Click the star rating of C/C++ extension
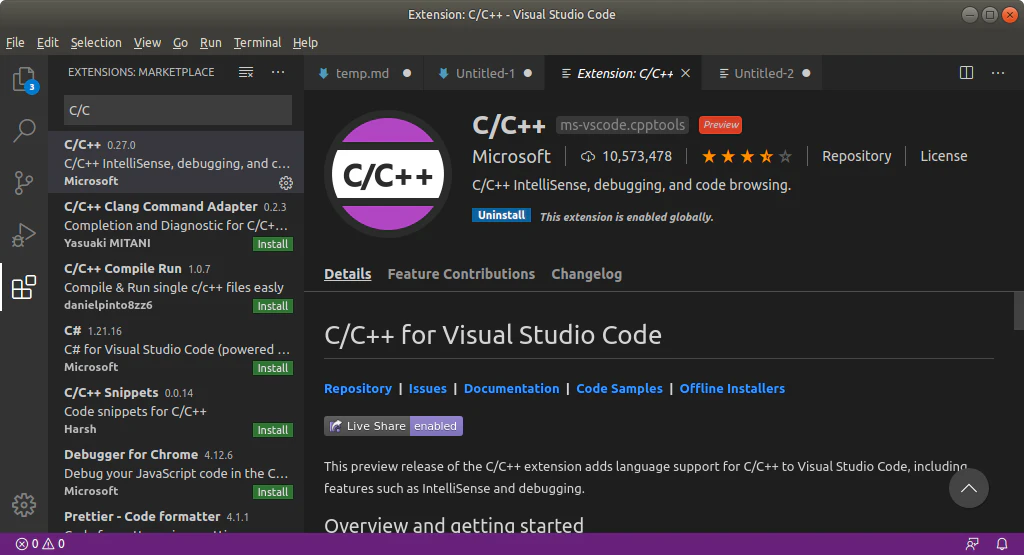The height and width of the screenshot is (555, 1024). tap(746, 156)
